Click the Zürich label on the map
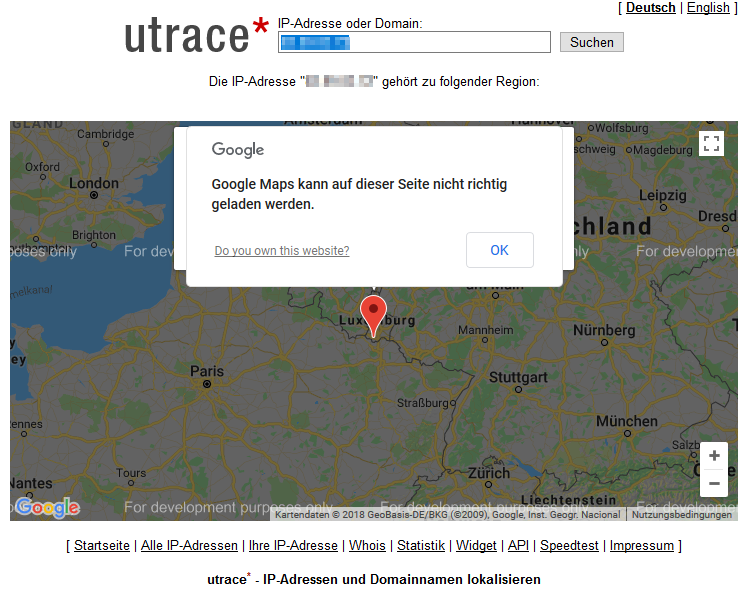The height and width of the screenshot is (608, 754). (489, 473)
